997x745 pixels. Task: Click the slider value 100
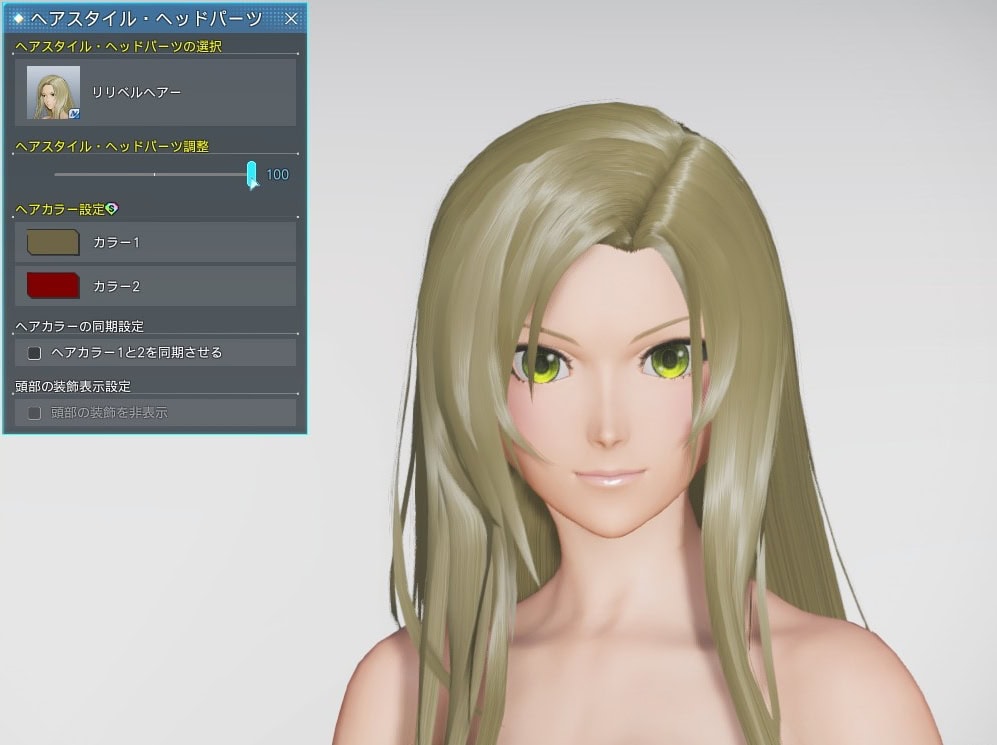pyautogui.click(x=277, y=175)
